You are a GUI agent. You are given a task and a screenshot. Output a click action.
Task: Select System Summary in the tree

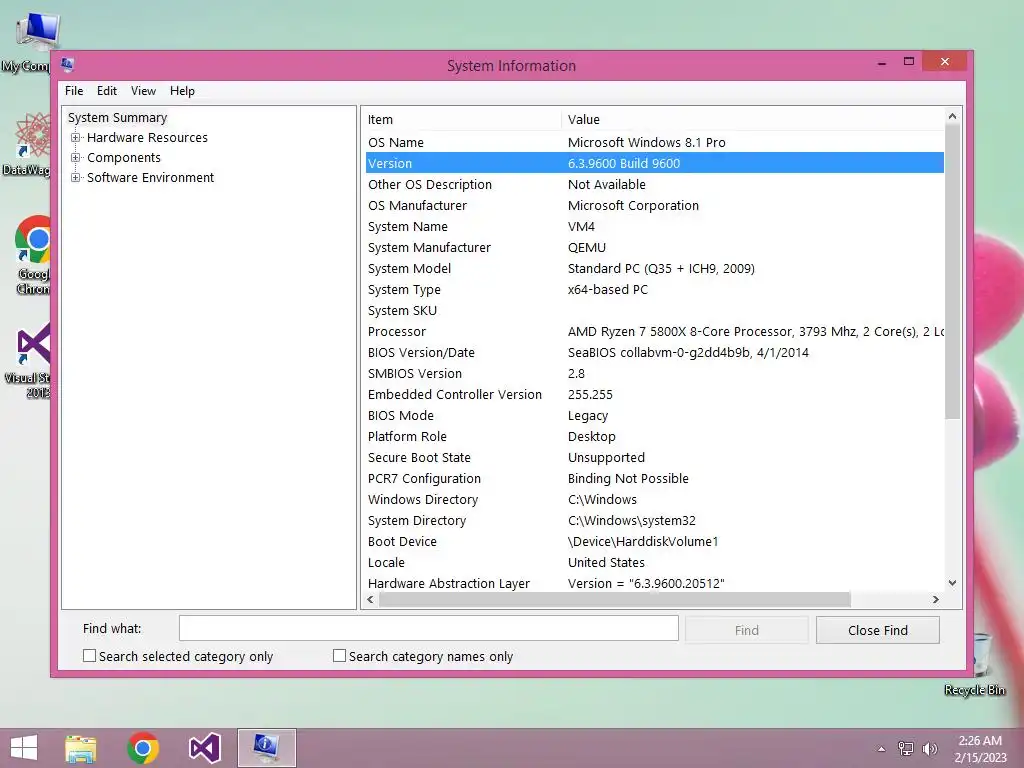pyautogui.click(x=118, y=118)
